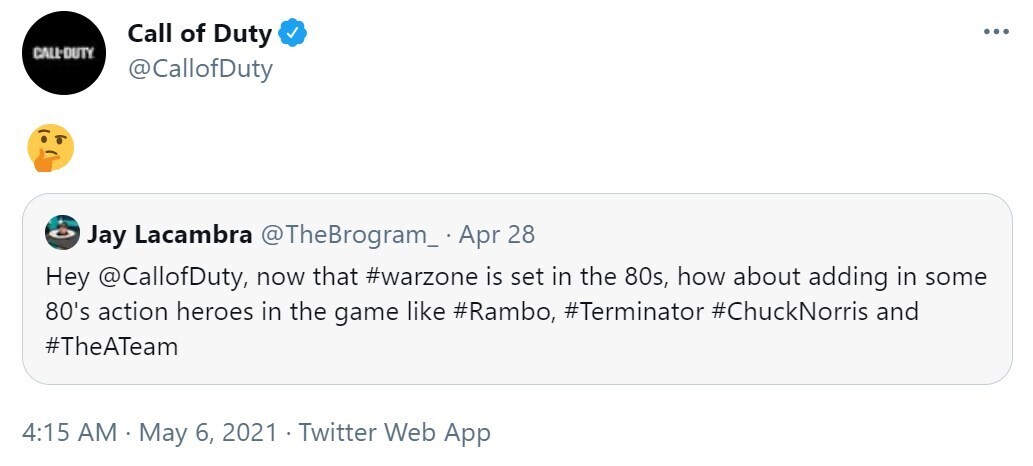Click the blue verified badge icon
The height and width of the screenshot is (466, 1033).
292,34
